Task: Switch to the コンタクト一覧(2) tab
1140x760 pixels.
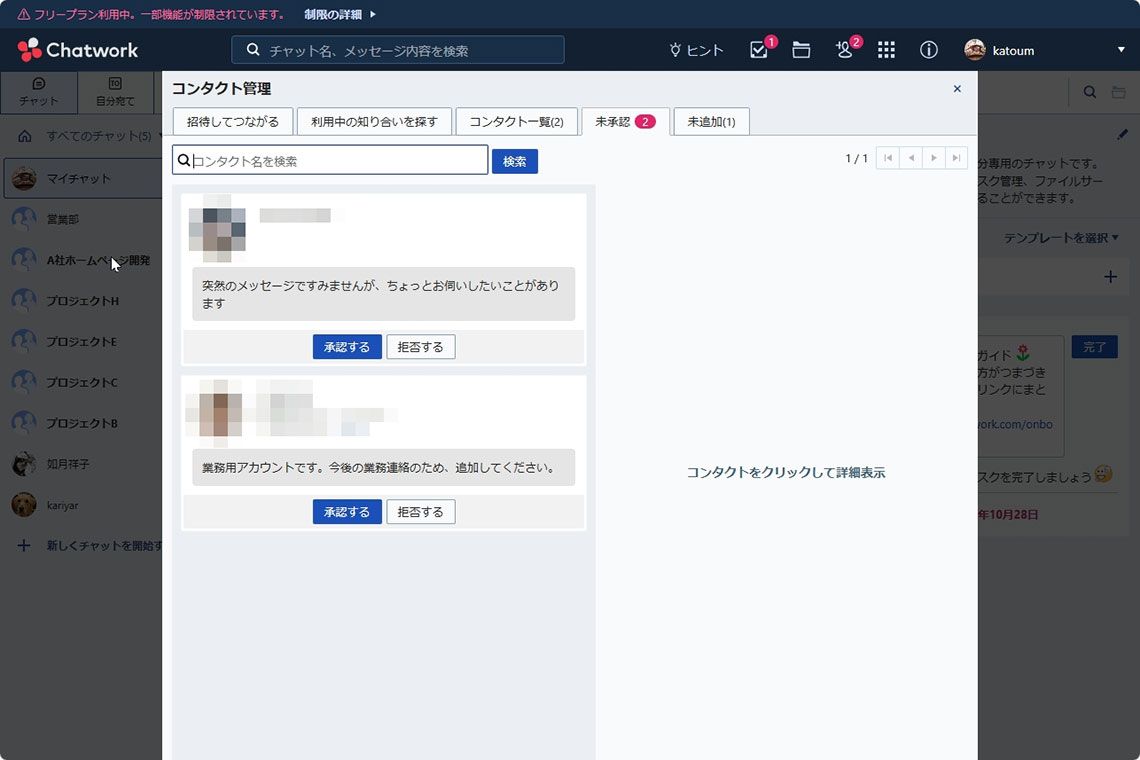Action: pos(517,120)
